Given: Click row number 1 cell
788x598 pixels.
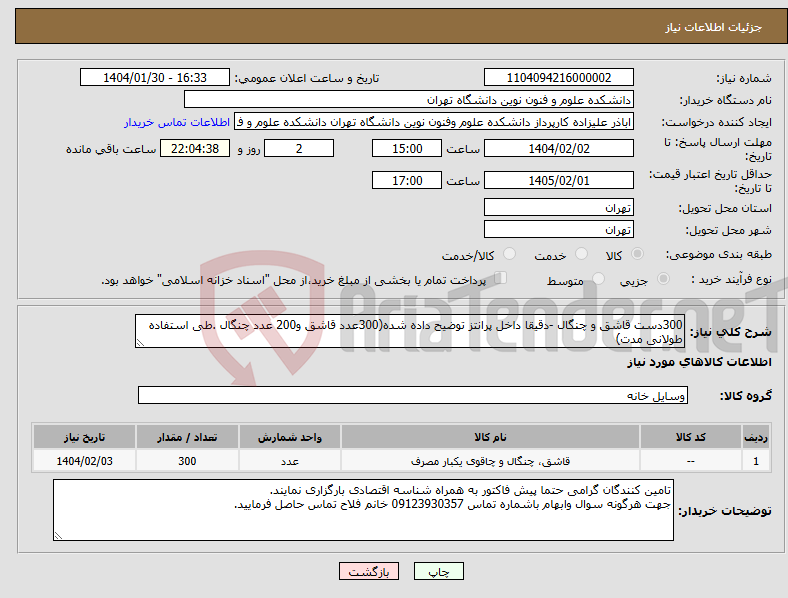Looking at the screenshot, I should pos(756,461).
